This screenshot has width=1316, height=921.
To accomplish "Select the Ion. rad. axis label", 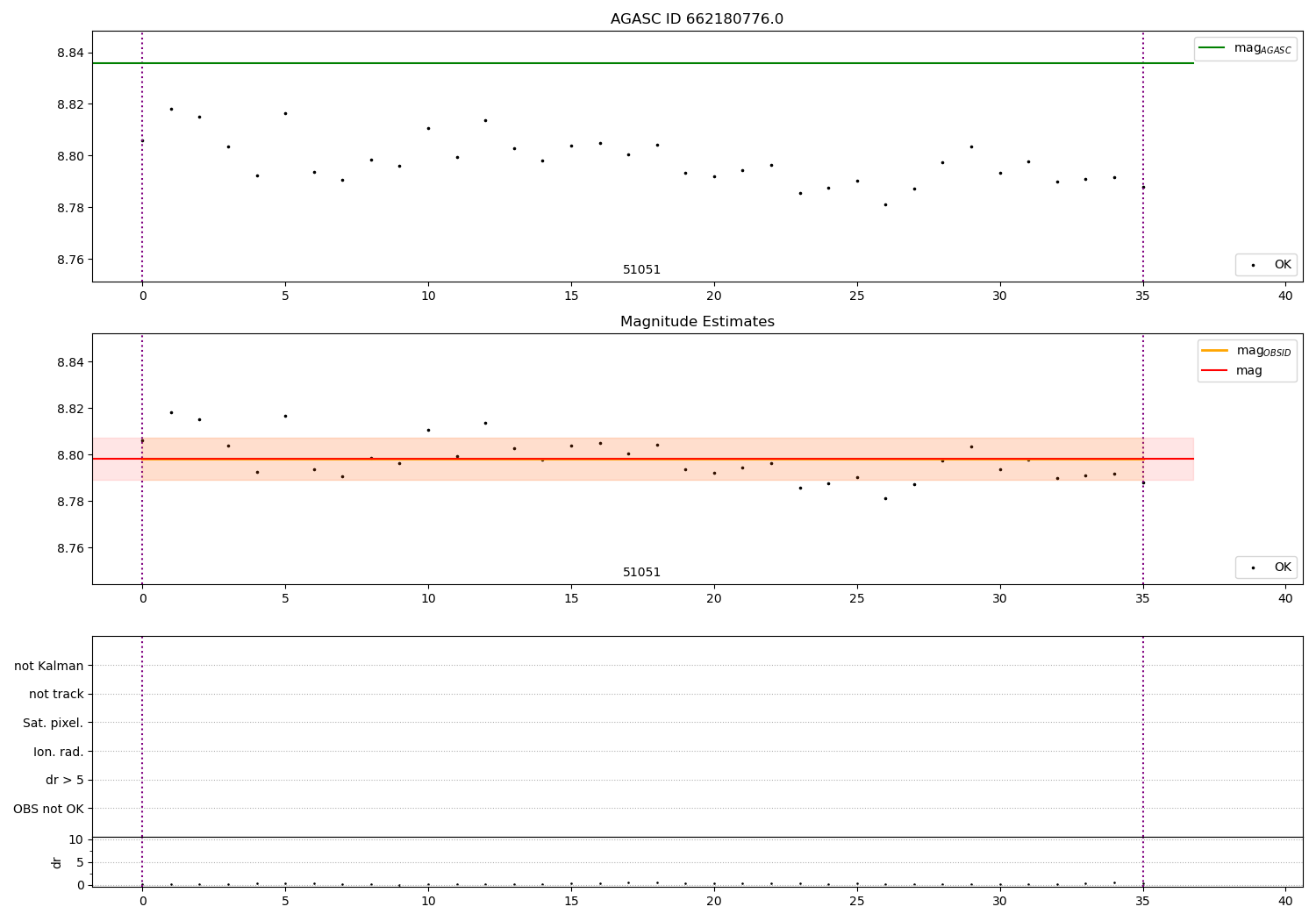I will 58,752.
